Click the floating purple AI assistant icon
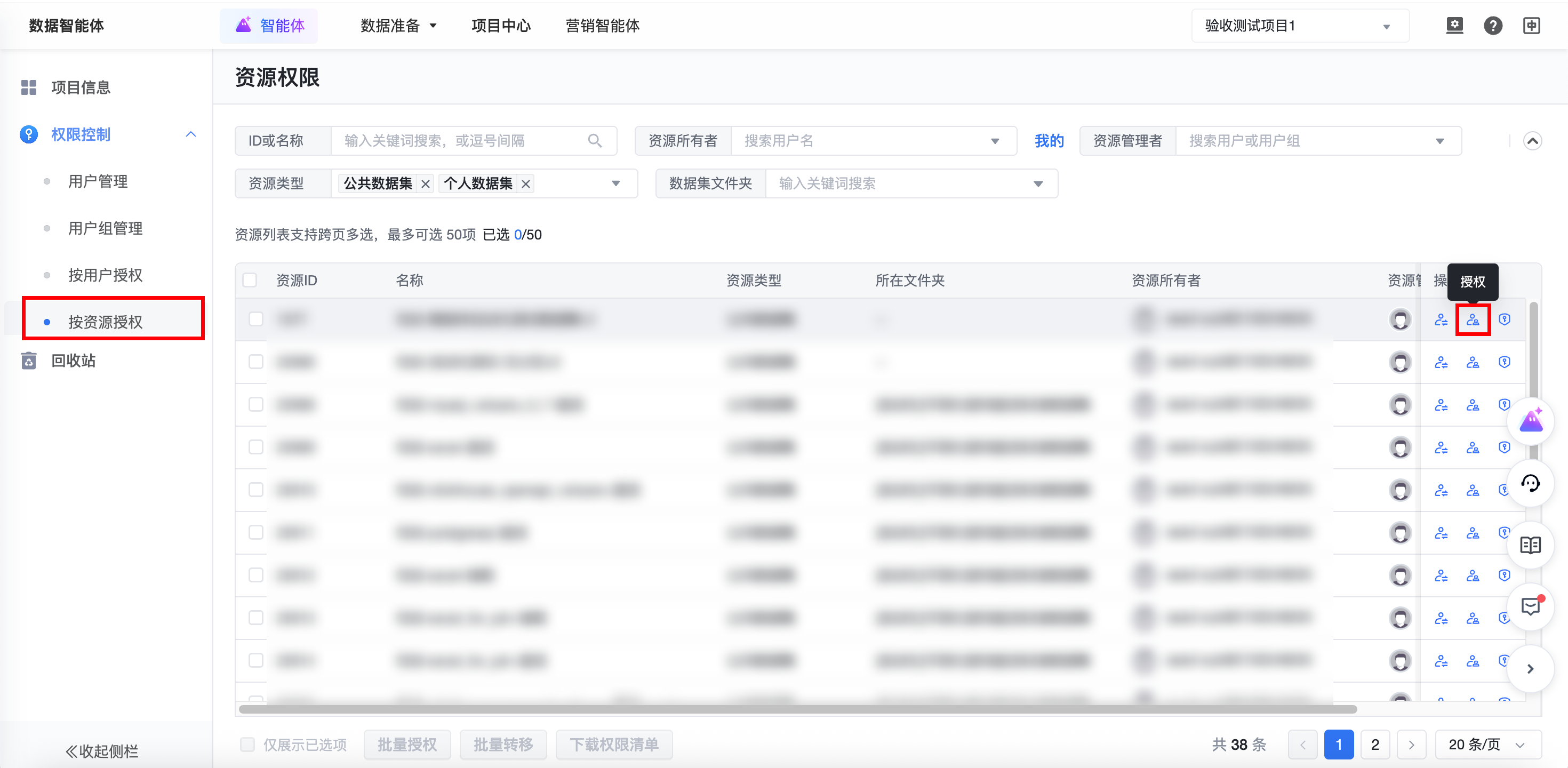This screenshot has width=1568, height=768. coord(1530,421)
